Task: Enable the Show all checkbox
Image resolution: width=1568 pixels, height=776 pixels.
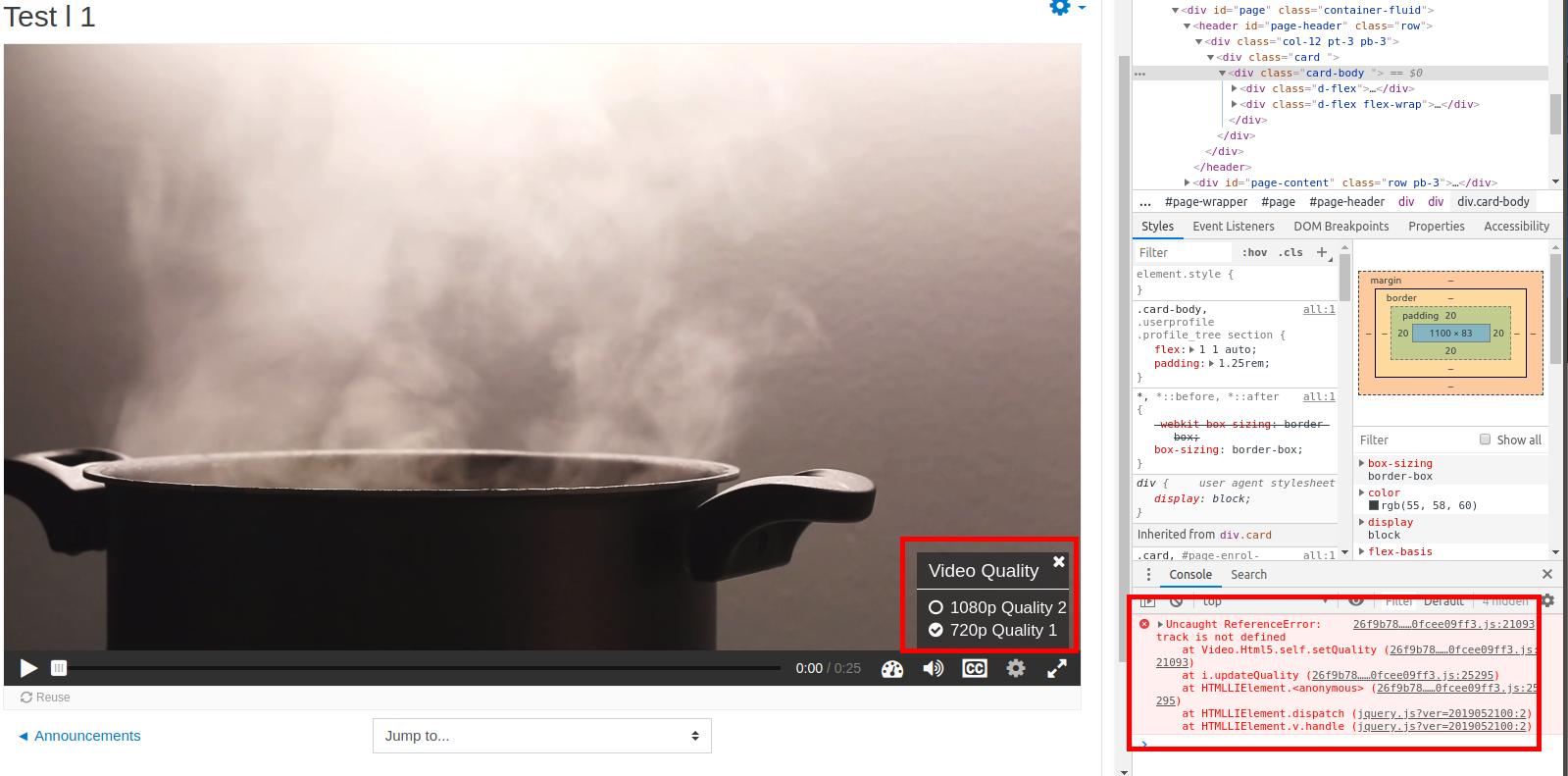Action: coord(1485,440)
